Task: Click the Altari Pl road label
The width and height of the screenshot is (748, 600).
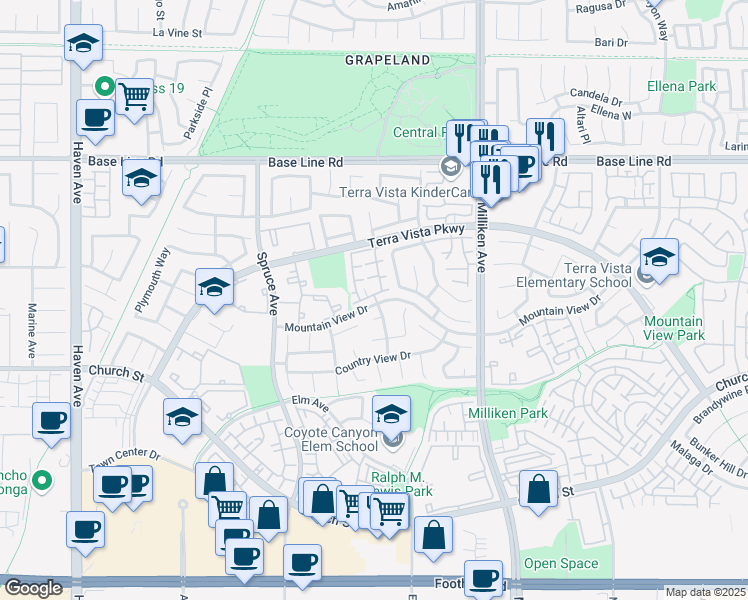Action: click(x=582, y=124)
